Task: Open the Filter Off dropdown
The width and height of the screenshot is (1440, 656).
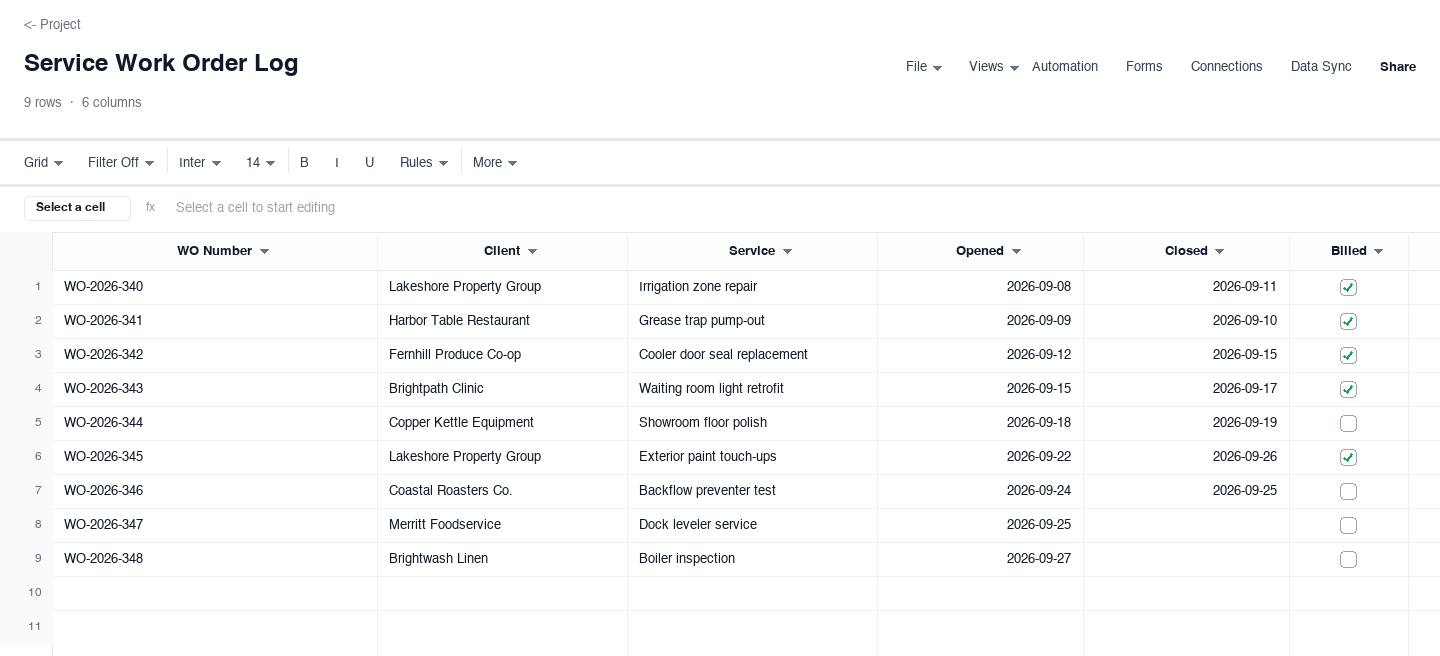Action: [121, 162]
